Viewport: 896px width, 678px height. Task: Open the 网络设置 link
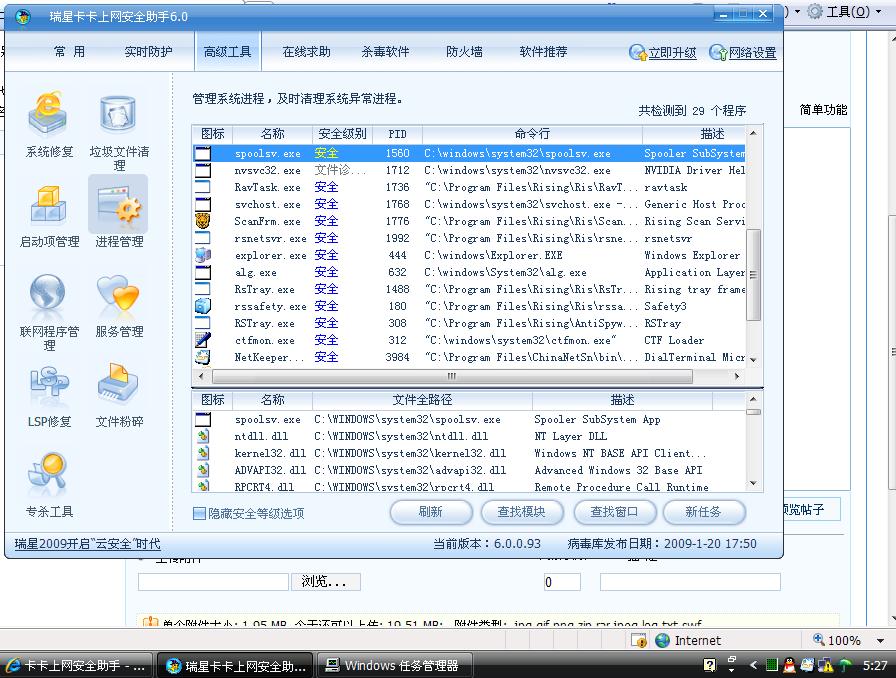tap(753, 53)
